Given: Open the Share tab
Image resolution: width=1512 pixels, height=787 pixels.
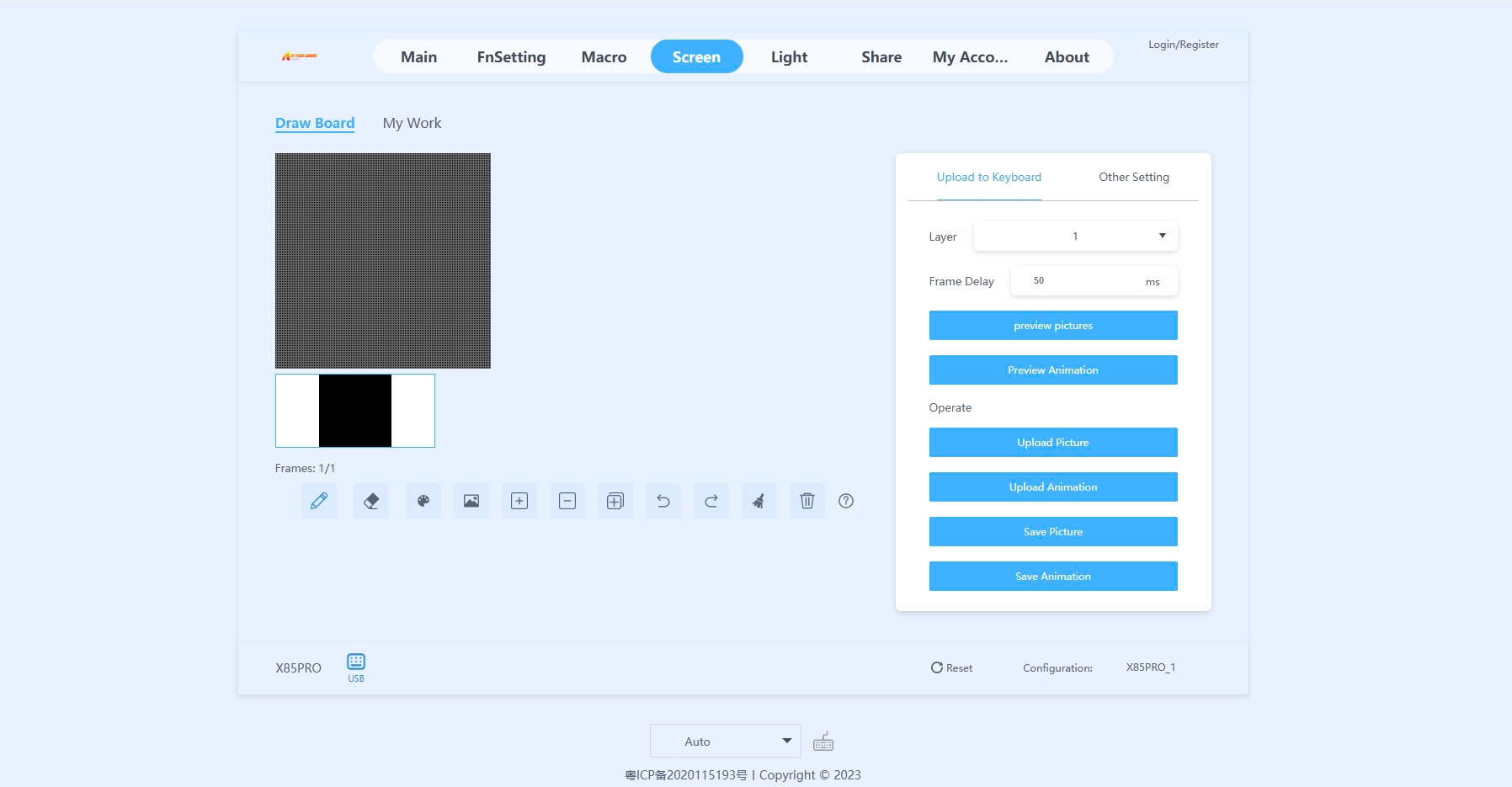Looking at the screenshot, I should pos(881,56).
